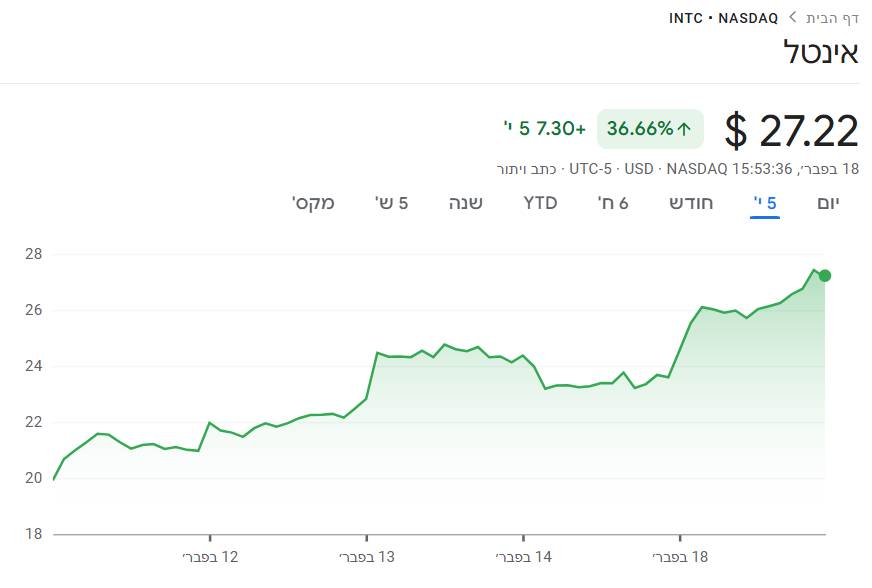Click the green up arrow icon
Screen dimensions: 872x588
click(x=685, y=129)
